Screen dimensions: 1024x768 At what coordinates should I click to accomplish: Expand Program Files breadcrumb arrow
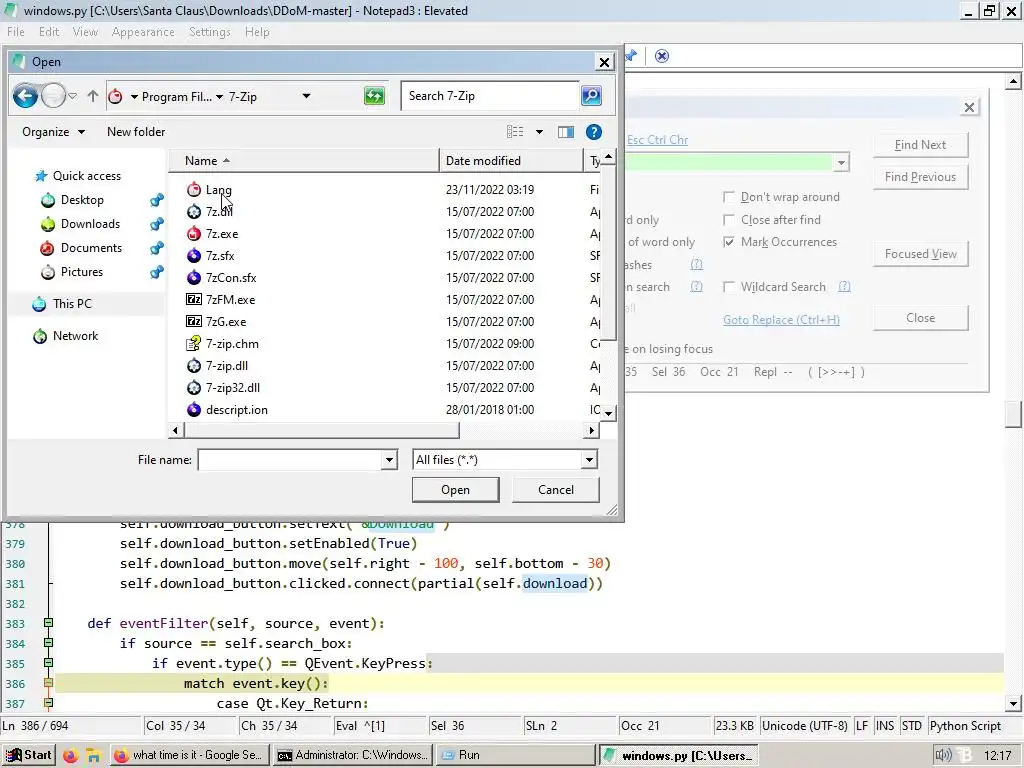coord(219,97)
